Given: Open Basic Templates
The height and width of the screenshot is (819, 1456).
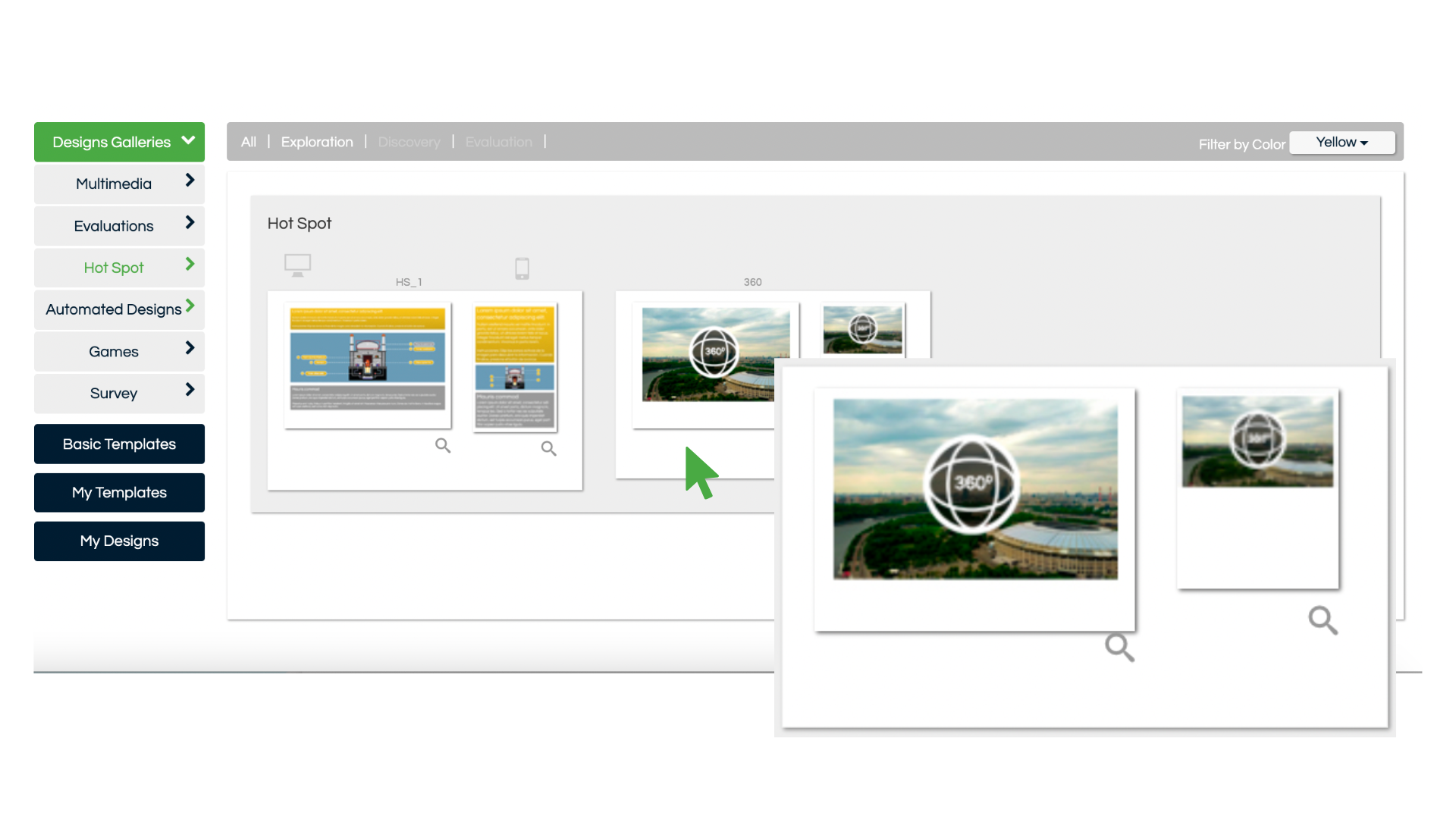Looking at the screenshot, I should (119, 444).
